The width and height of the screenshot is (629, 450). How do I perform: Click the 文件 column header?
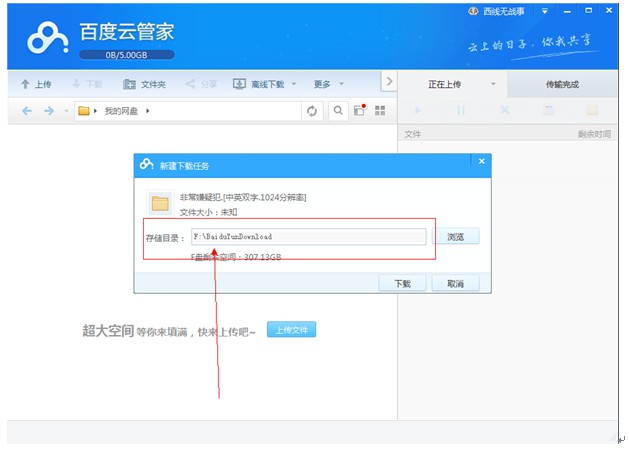coord(412,134)
